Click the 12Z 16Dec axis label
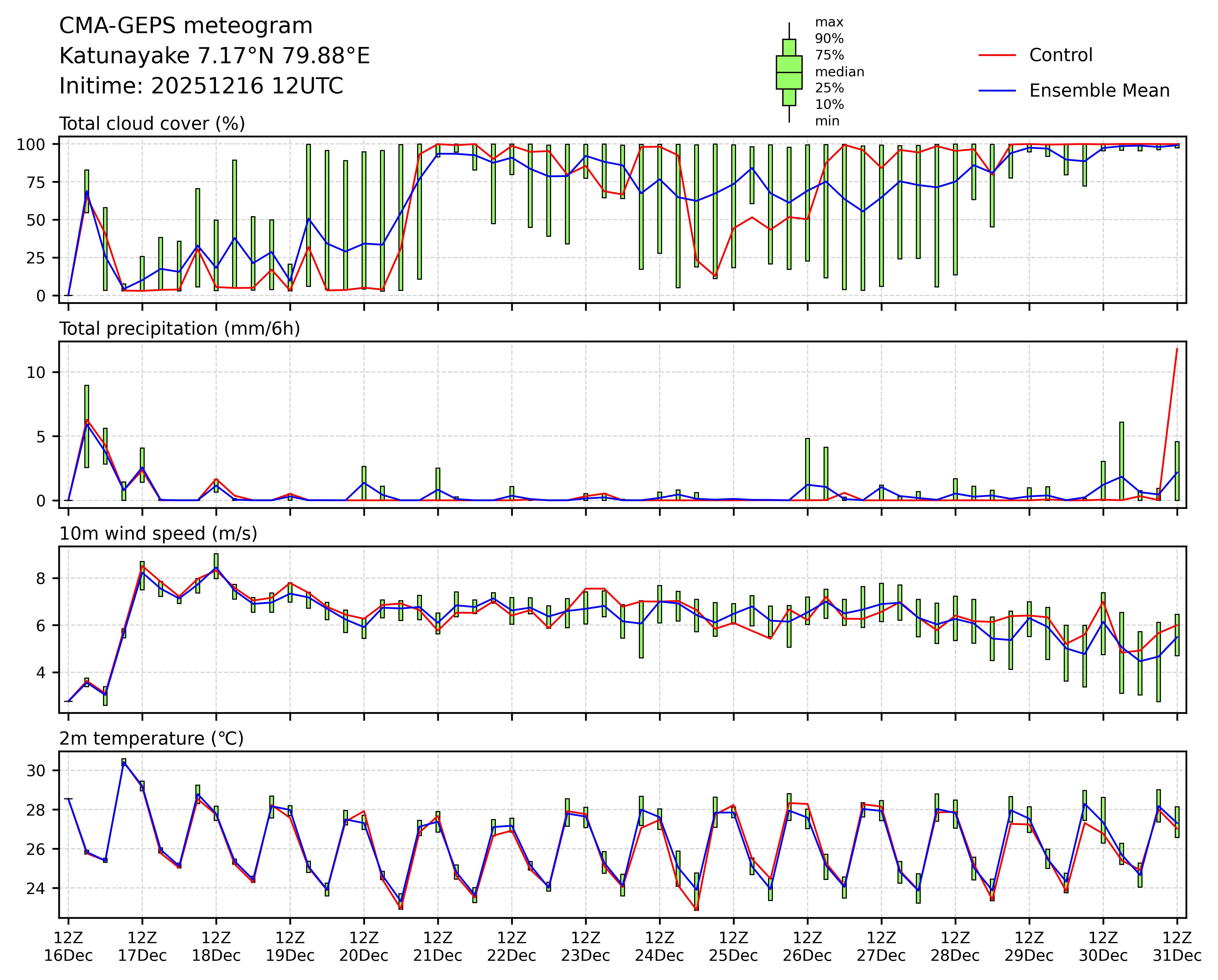This screenshot has height=980, width=1218. (x=68, y=947)
